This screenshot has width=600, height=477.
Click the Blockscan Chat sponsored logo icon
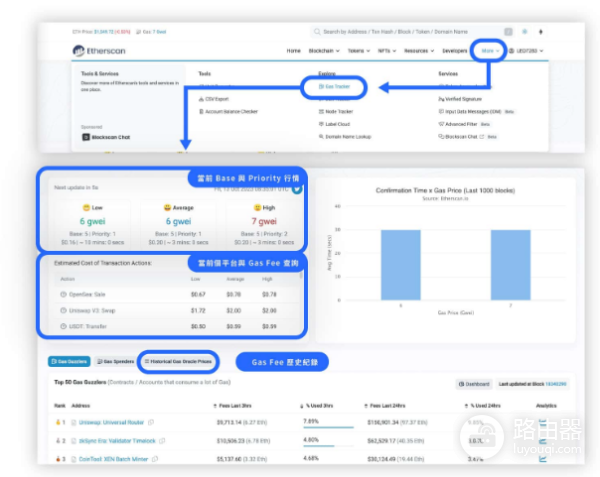click(86, 137)
